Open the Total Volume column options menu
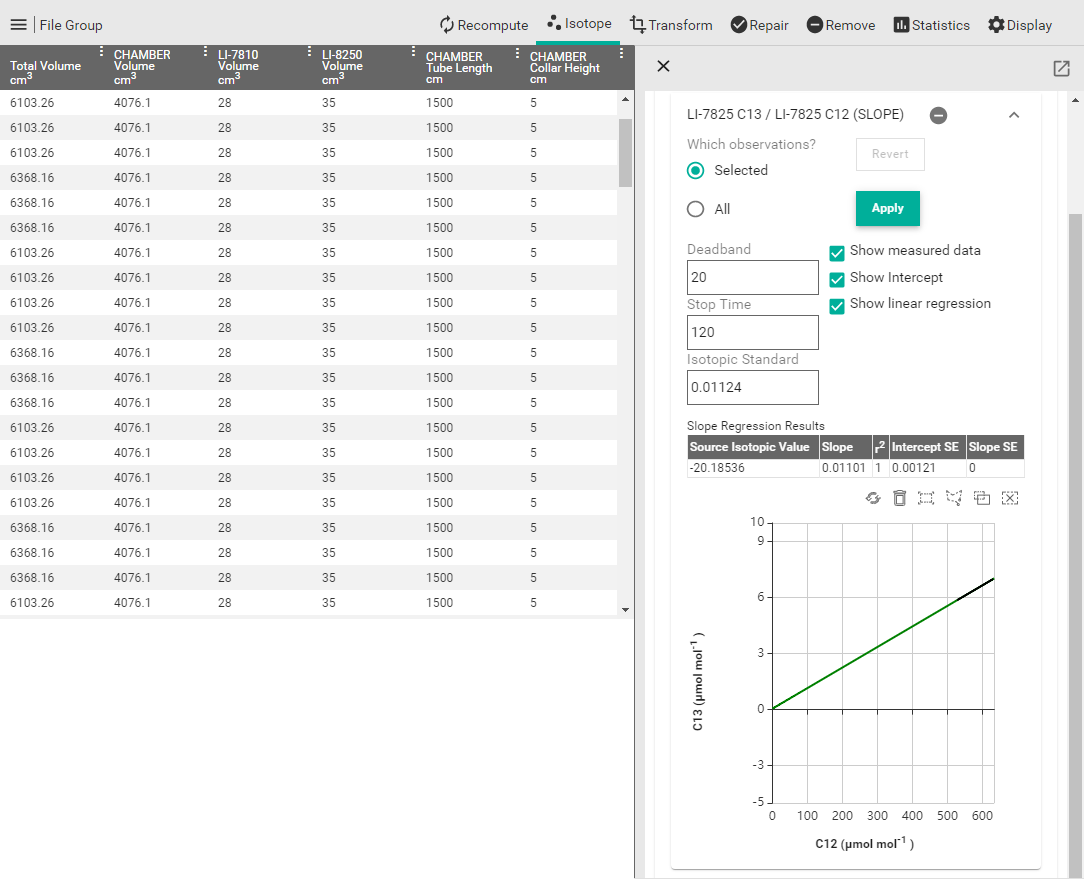This screenshot has width=1084, height=879. (101, 53)
